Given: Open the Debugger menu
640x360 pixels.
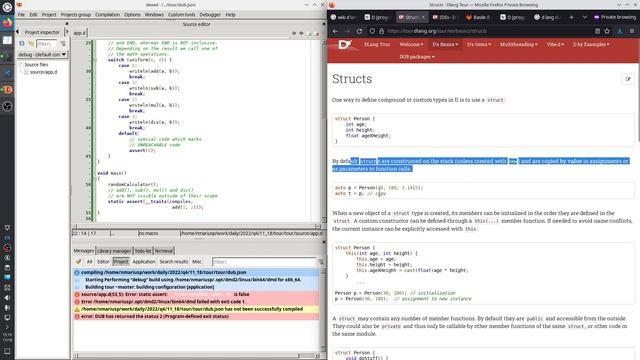Looking at the screenshot, I should tap(210, 15).
